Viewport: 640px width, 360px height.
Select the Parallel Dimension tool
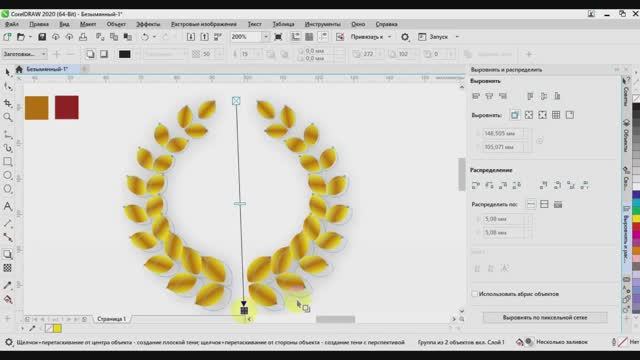[x=7, y=223]
